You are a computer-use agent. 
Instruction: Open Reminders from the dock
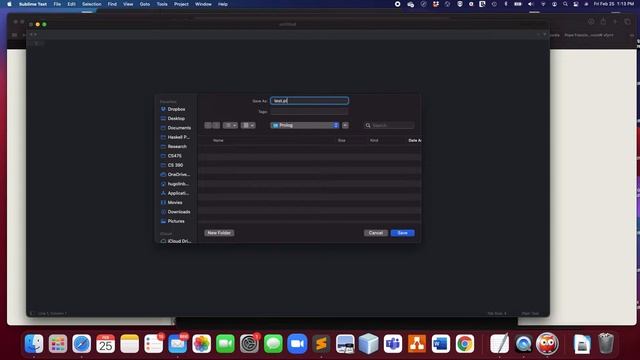click(153, 344)
